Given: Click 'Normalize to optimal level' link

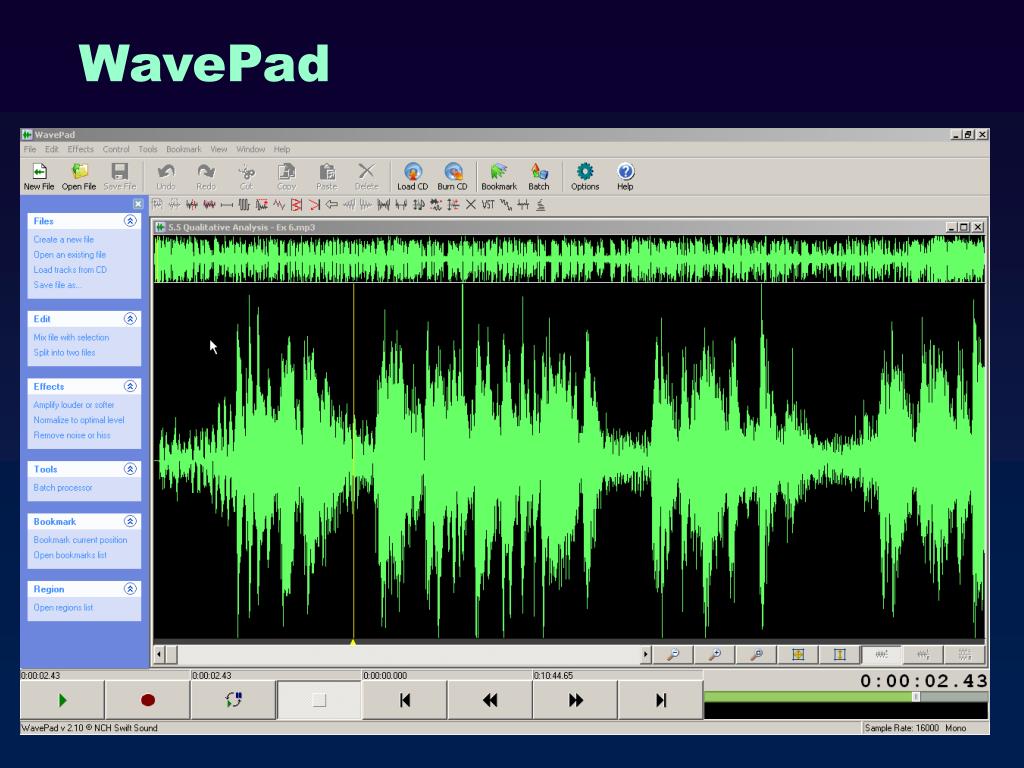Looking at the screenshot, I should [x=79, y=420].
